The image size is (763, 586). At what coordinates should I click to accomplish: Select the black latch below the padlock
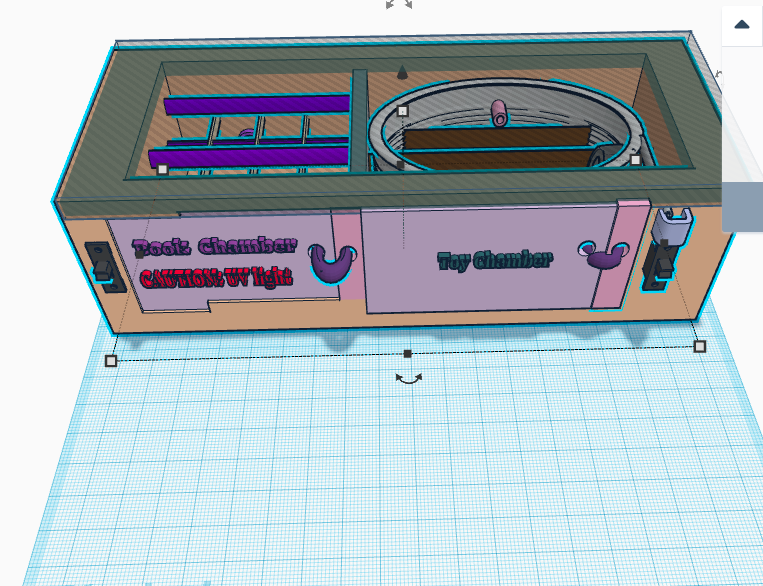660,267
